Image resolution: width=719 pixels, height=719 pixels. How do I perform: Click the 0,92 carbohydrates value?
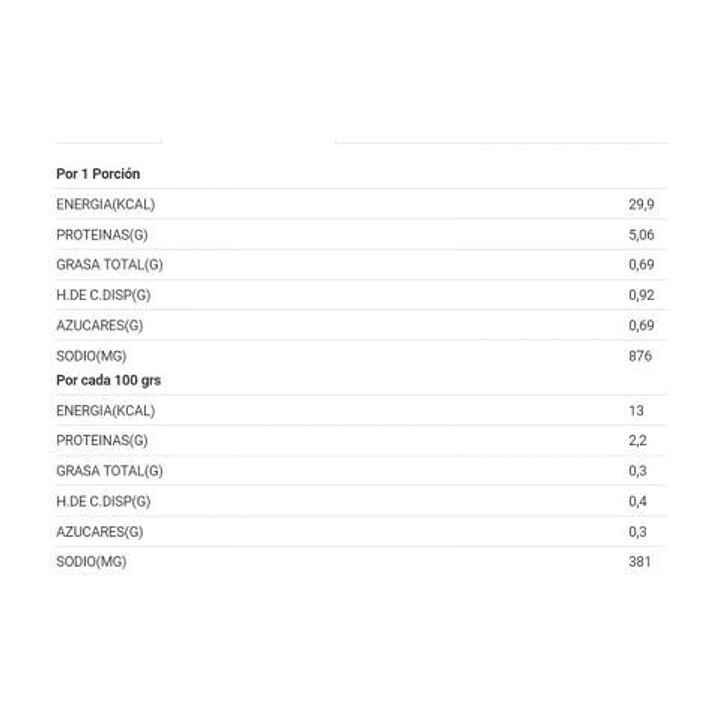click(640, 295)
